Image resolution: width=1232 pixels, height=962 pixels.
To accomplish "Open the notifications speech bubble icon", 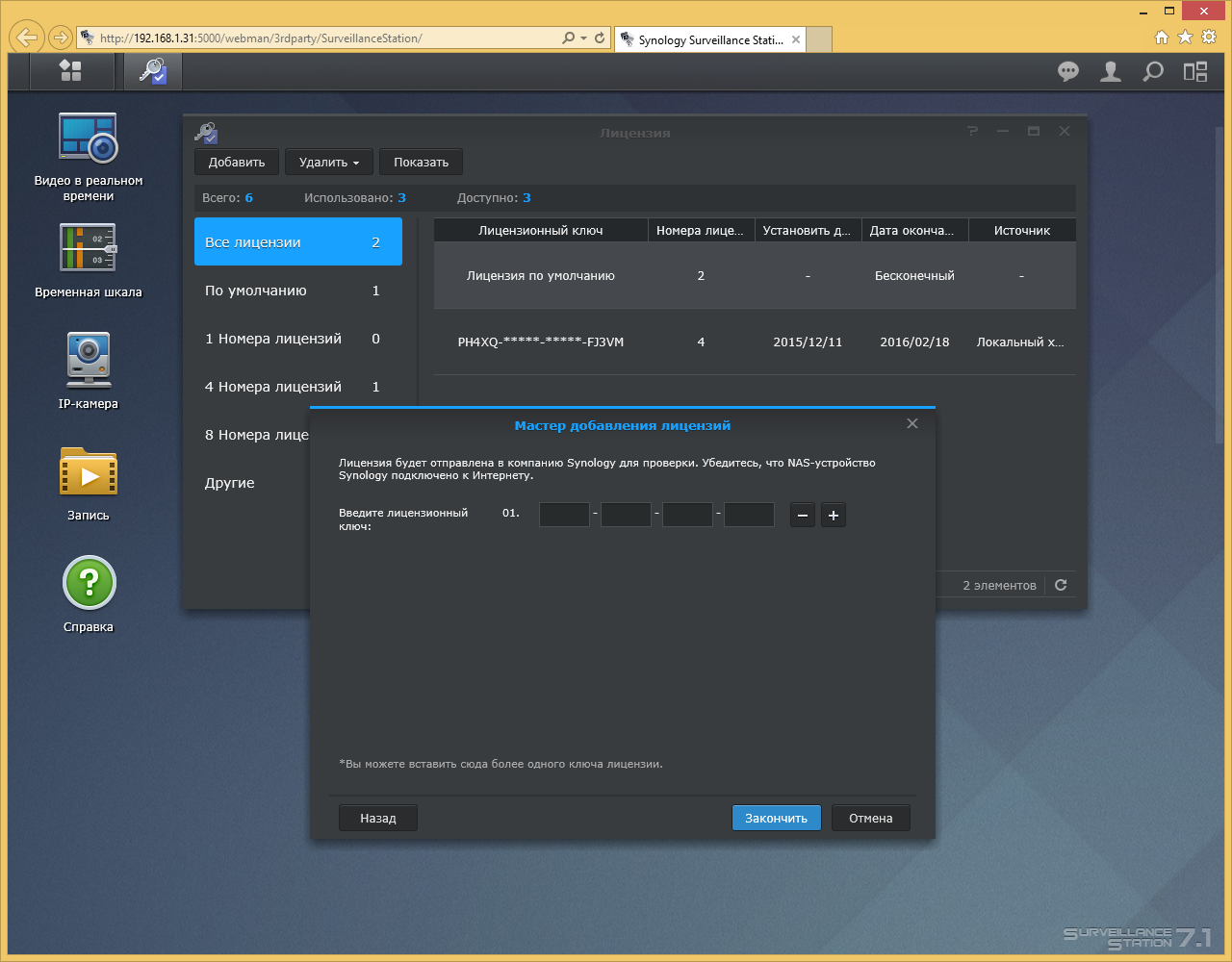I will 1068,71.
